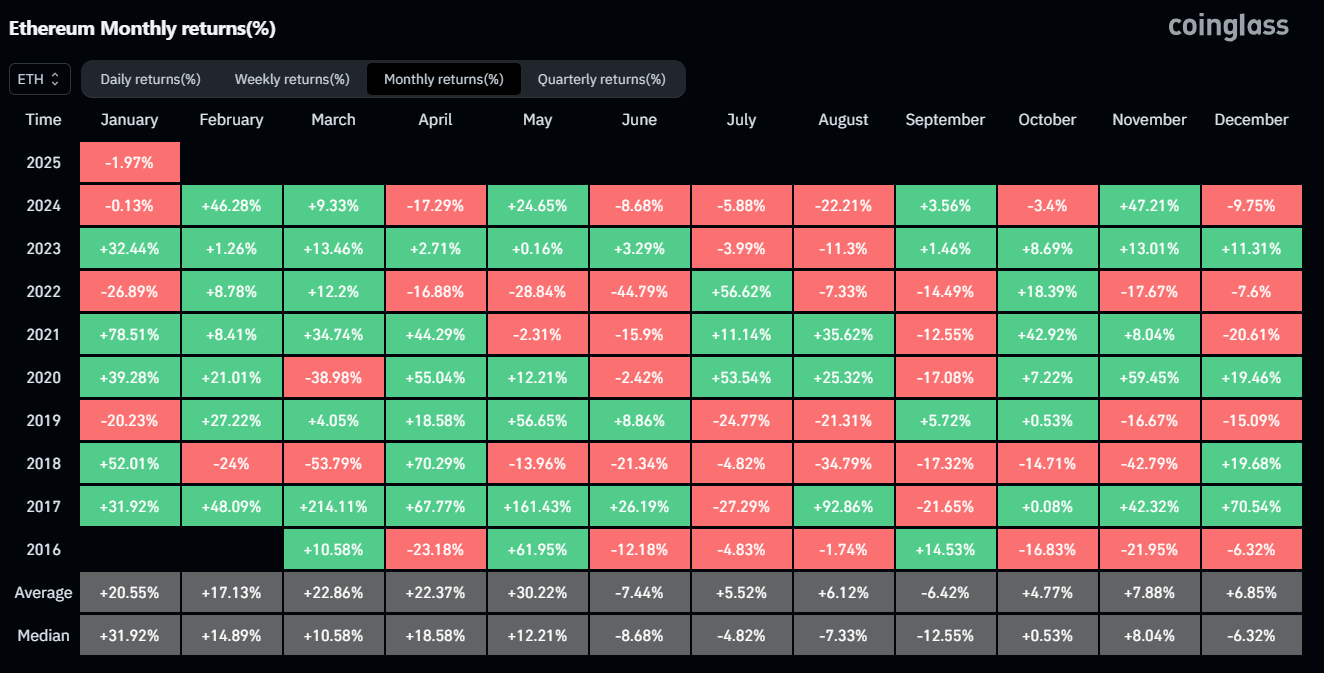The width and height of the screenshot is (1324, 673).
Task: Click the Ethereum Monthly returns(%) title
Action: (142, 29)
